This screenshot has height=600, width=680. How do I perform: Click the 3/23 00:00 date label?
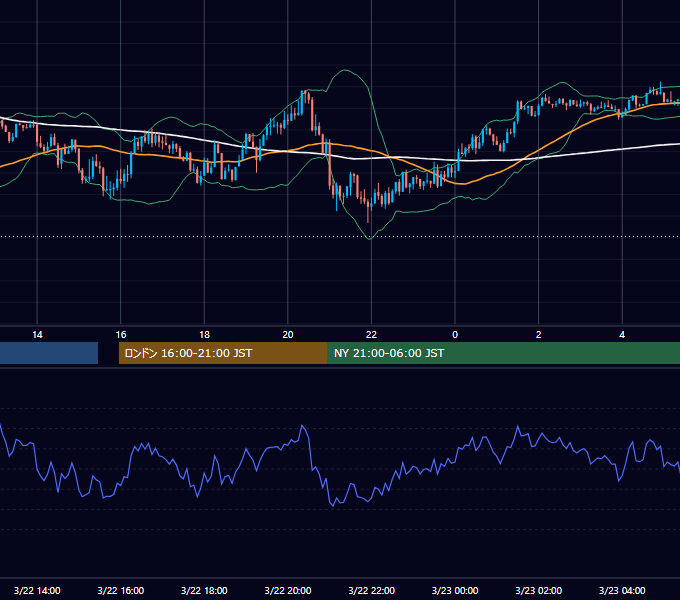tap(455, 590)
